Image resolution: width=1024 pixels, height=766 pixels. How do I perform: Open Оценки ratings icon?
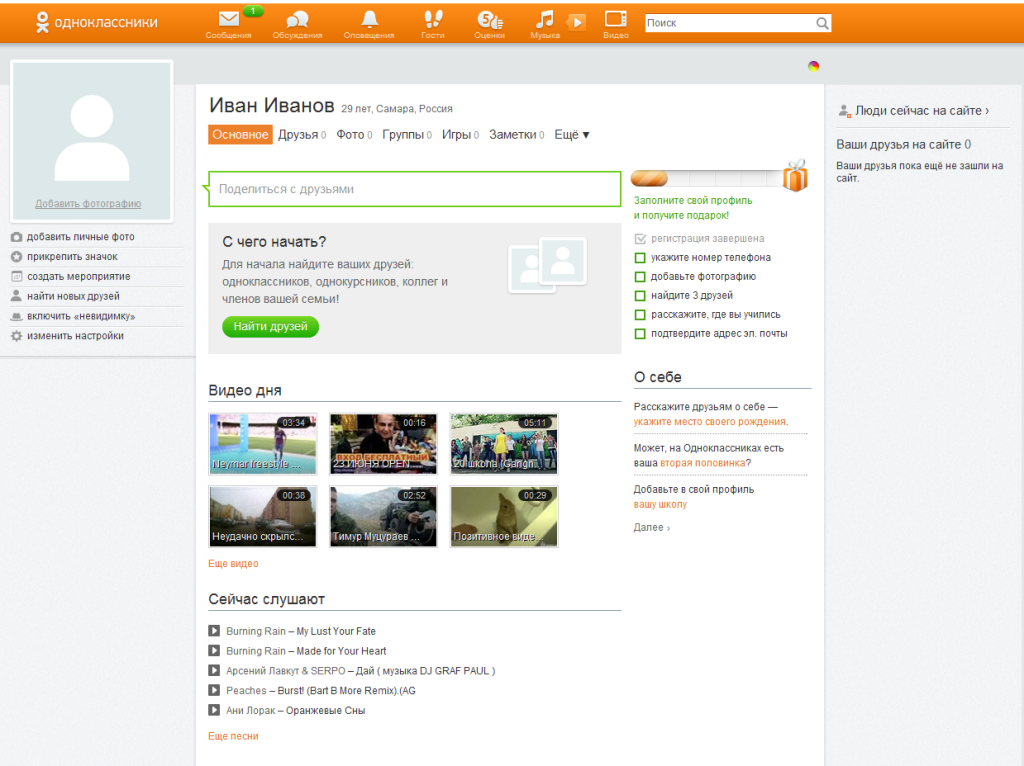pos(489,19)
